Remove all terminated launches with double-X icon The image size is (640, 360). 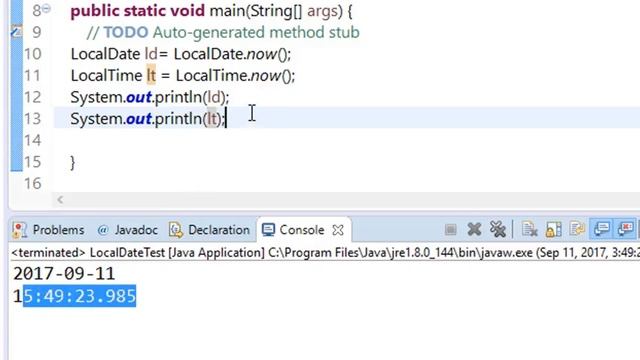click(x=498, y=229)
